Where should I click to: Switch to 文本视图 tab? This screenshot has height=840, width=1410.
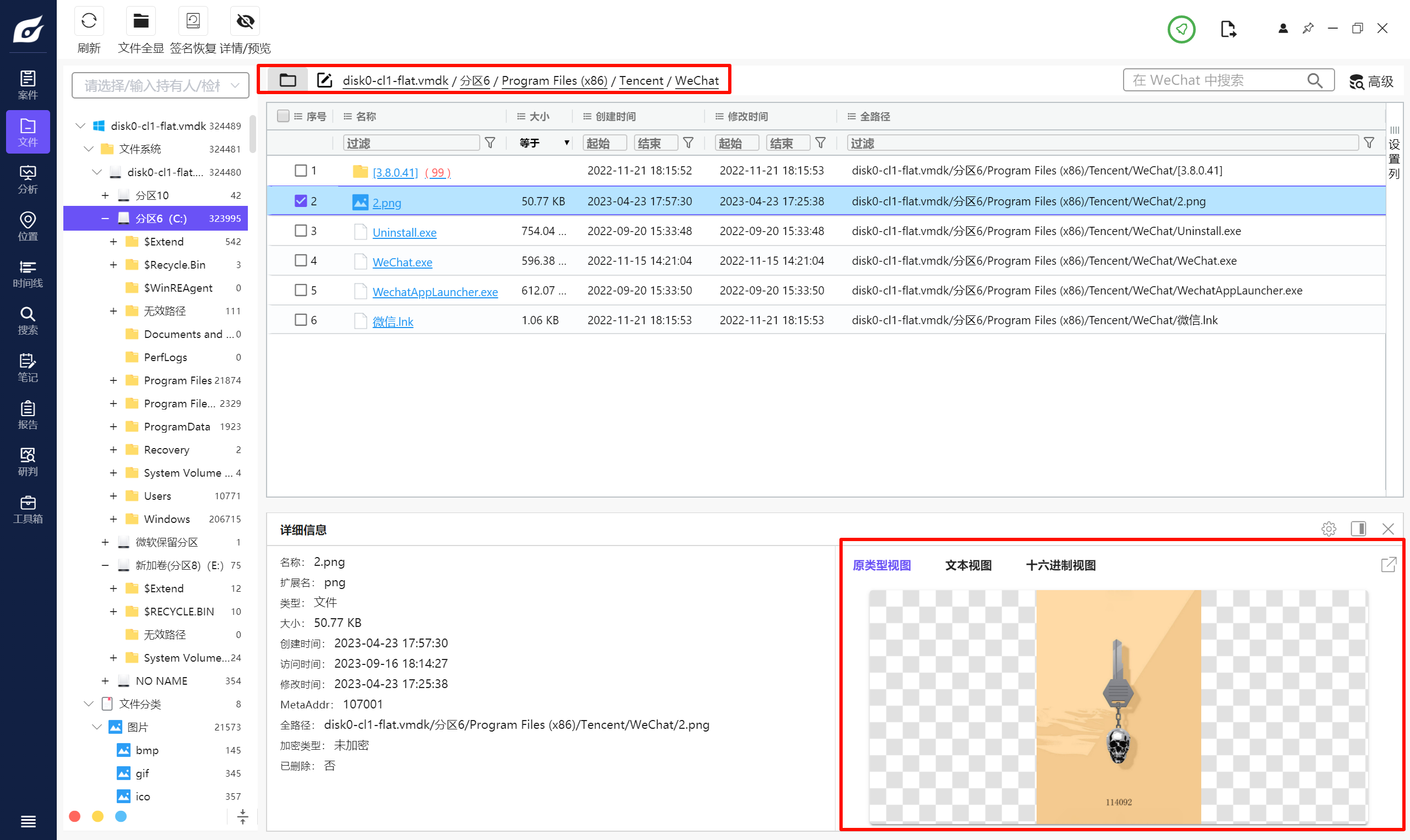[x=968, y=565]
